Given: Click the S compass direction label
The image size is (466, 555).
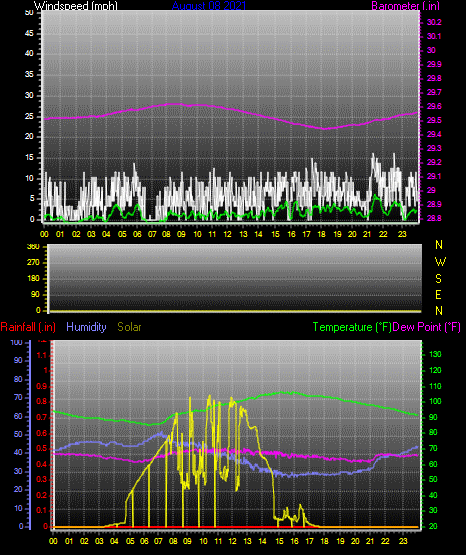Looking at the screenshot, I should click(x=439, y=279).
